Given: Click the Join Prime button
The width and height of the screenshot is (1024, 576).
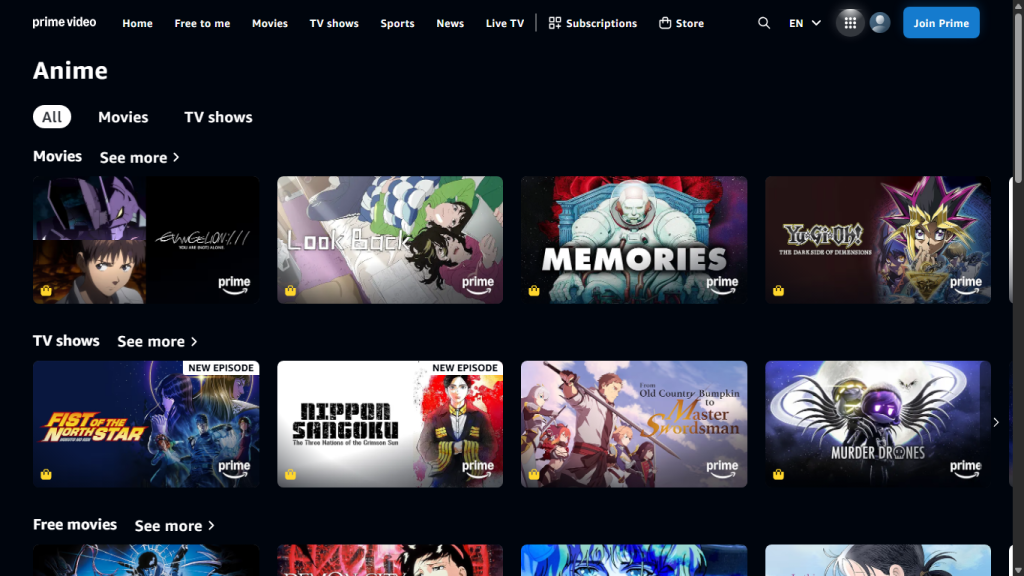Looking at the screenshot, I should 941,23.
